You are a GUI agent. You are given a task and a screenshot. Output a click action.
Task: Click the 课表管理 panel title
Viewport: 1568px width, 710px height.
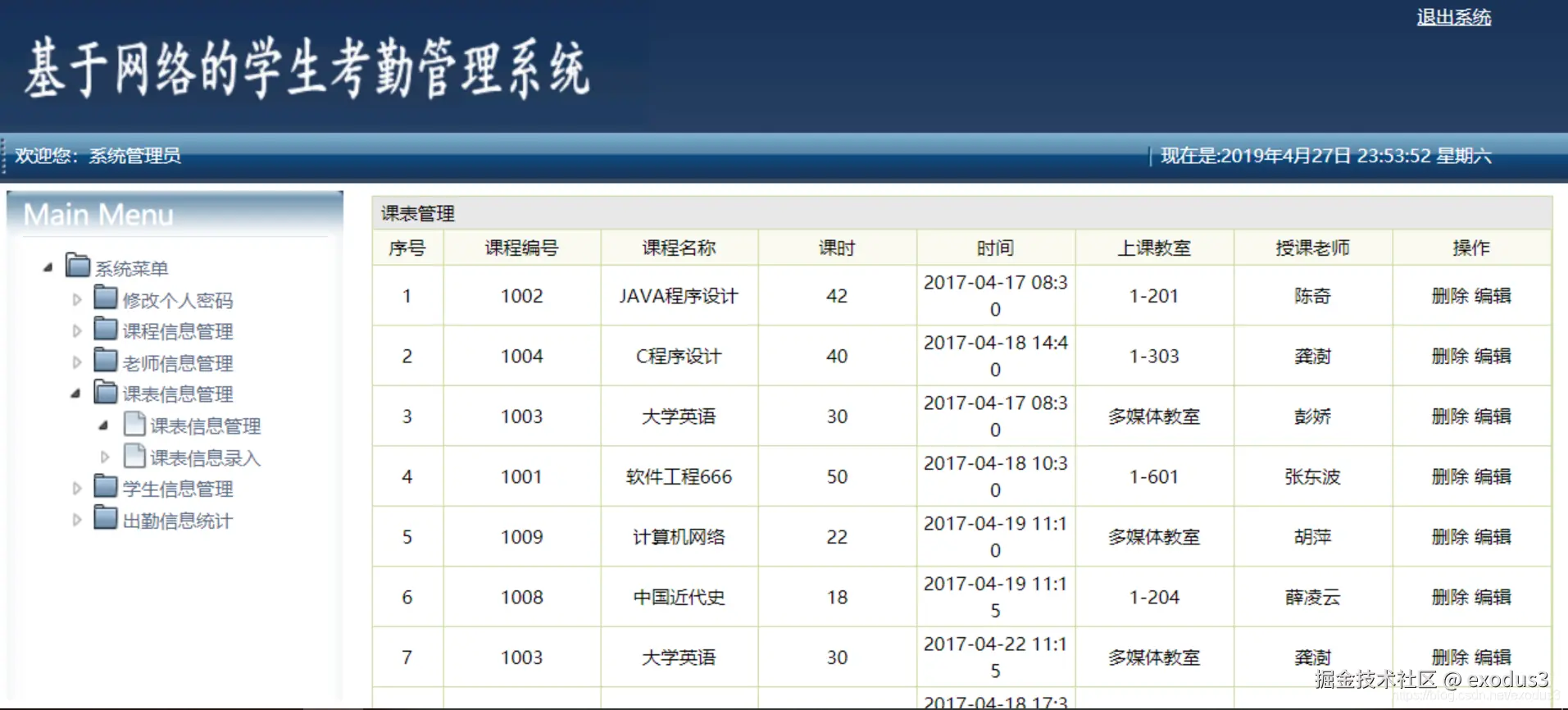tap(418, 214)
